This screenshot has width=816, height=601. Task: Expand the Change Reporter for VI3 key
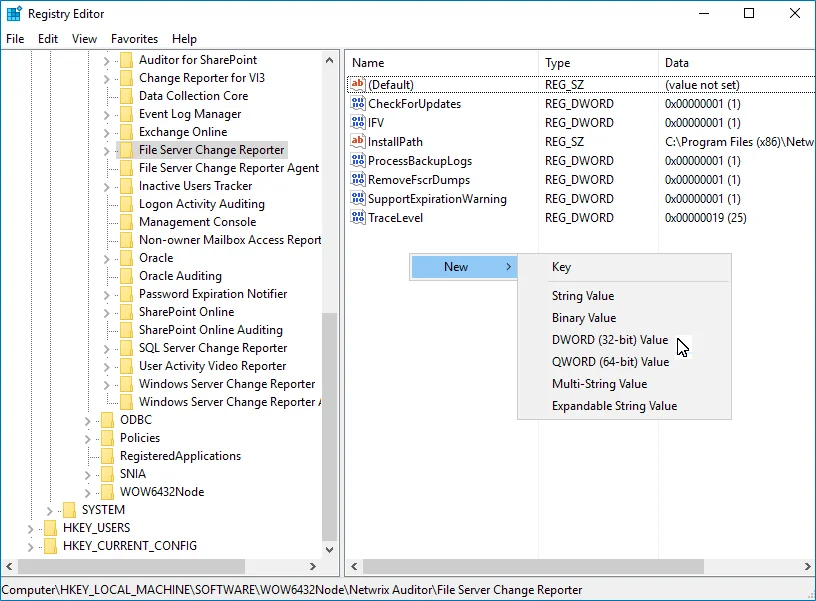106,79
